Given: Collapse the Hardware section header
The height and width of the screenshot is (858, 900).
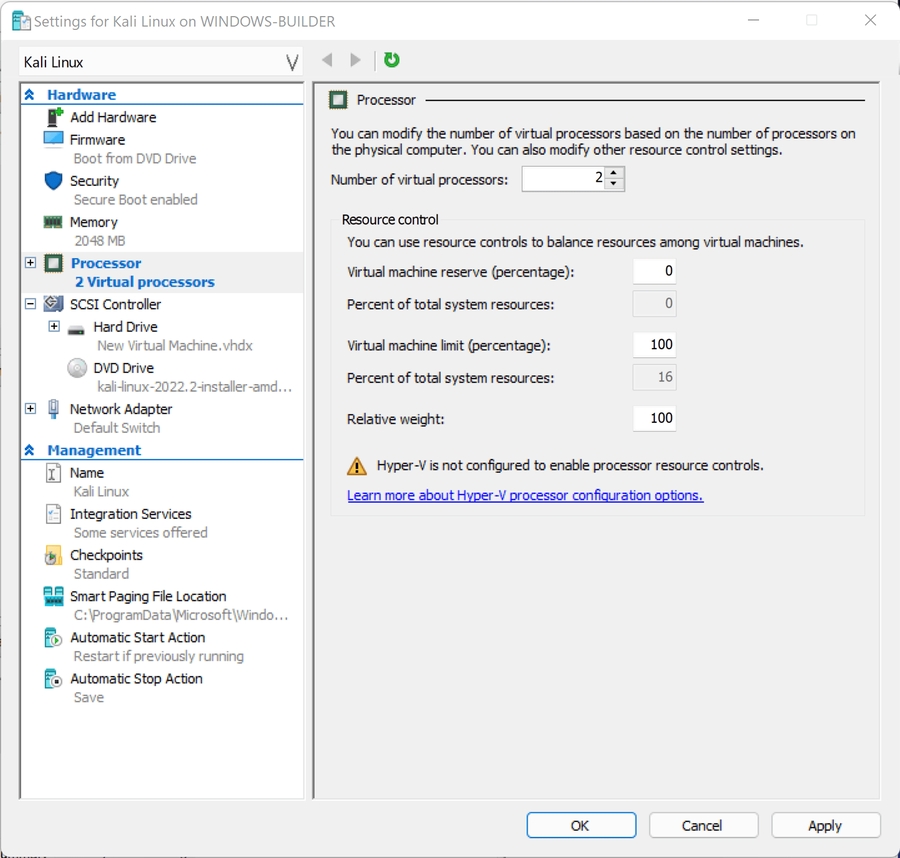Looking at the screenshot, I should (x=30, y=95).
